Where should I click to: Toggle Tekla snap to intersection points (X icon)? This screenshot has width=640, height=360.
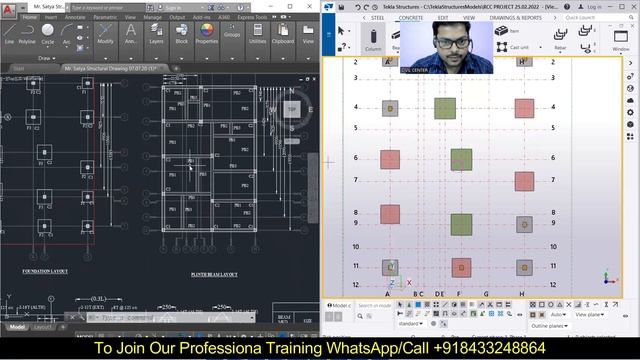click(569, 305)
